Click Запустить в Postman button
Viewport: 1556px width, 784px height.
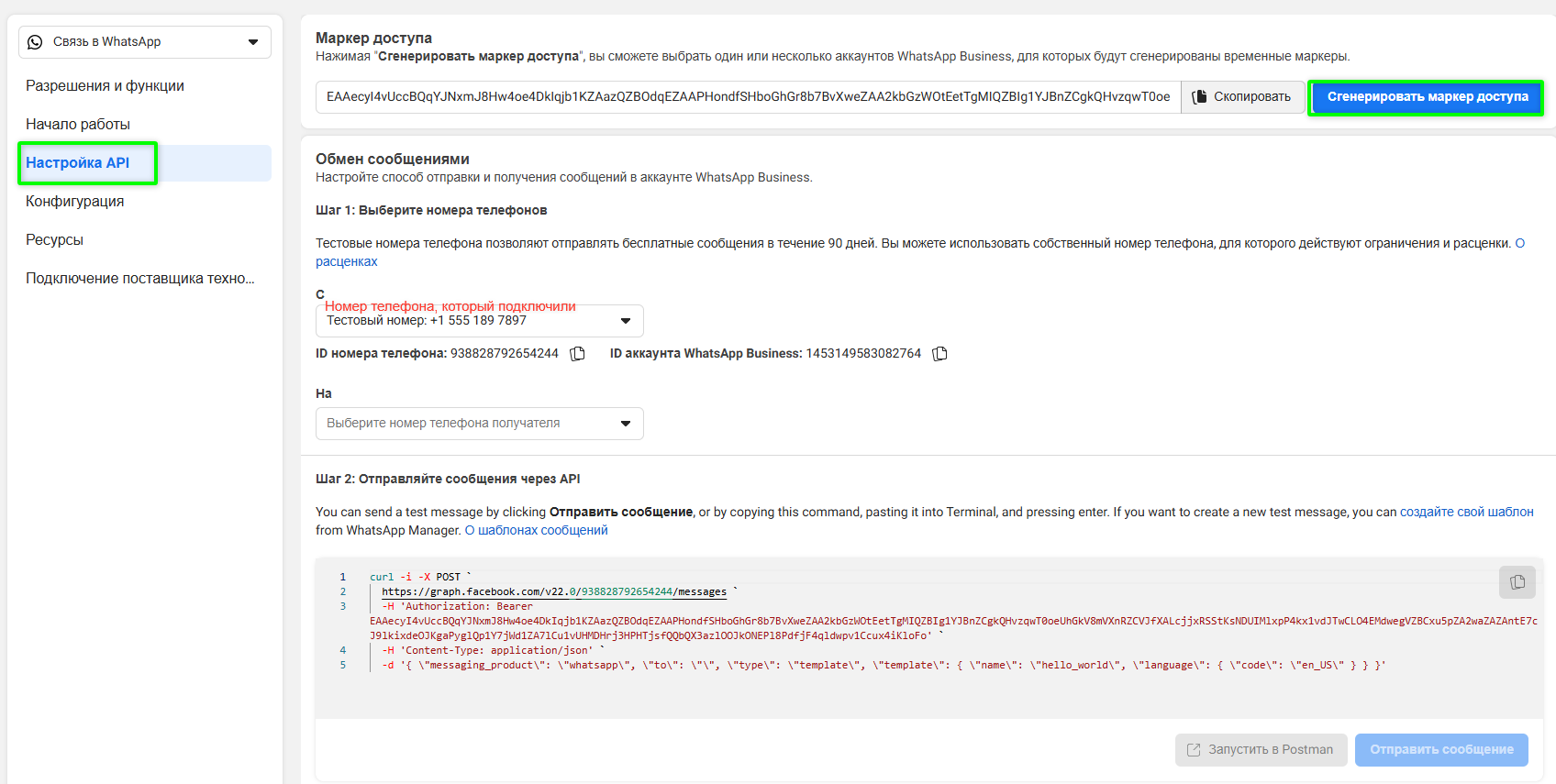pyautogui.click(x=1261, y=750)
